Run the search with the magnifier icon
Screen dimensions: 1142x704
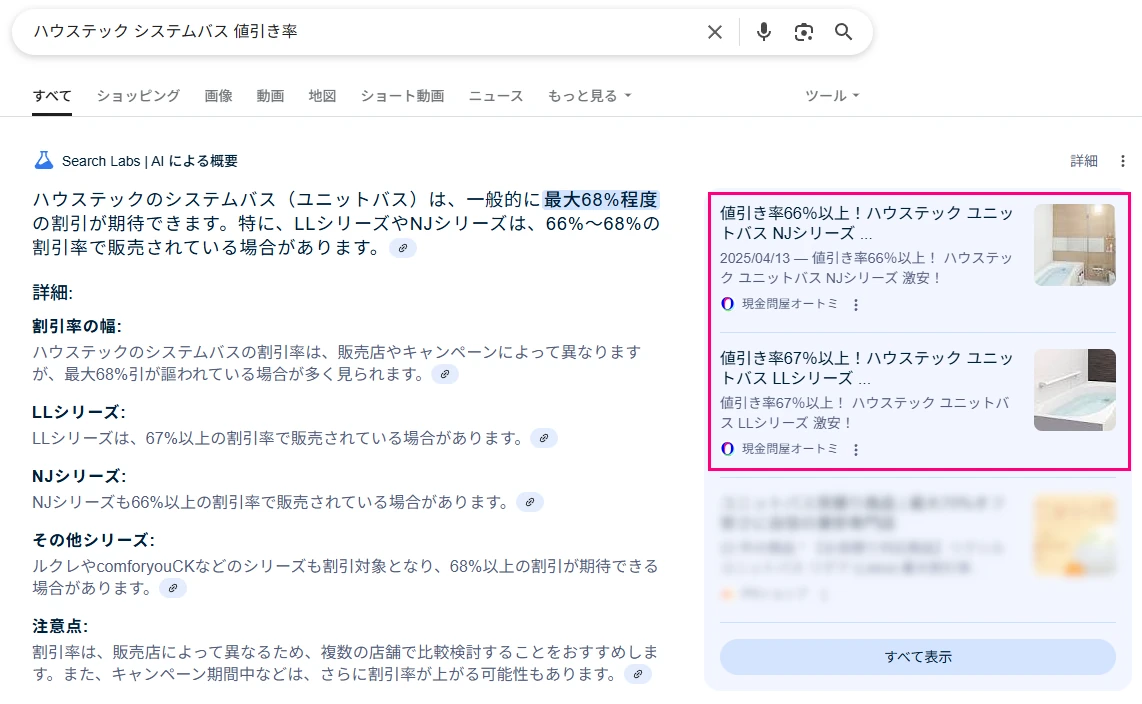tap(843, 32)
